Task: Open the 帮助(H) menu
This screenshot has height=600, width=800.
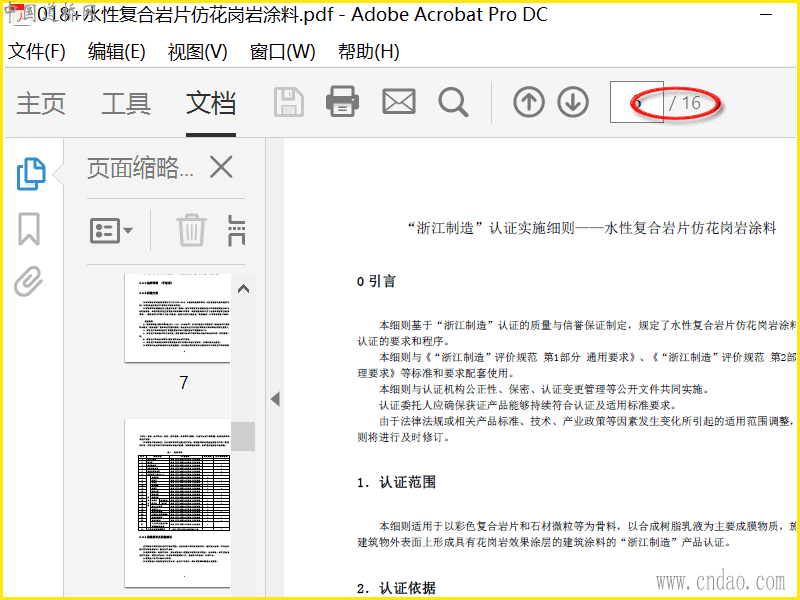Action: (x=368, y=52)
